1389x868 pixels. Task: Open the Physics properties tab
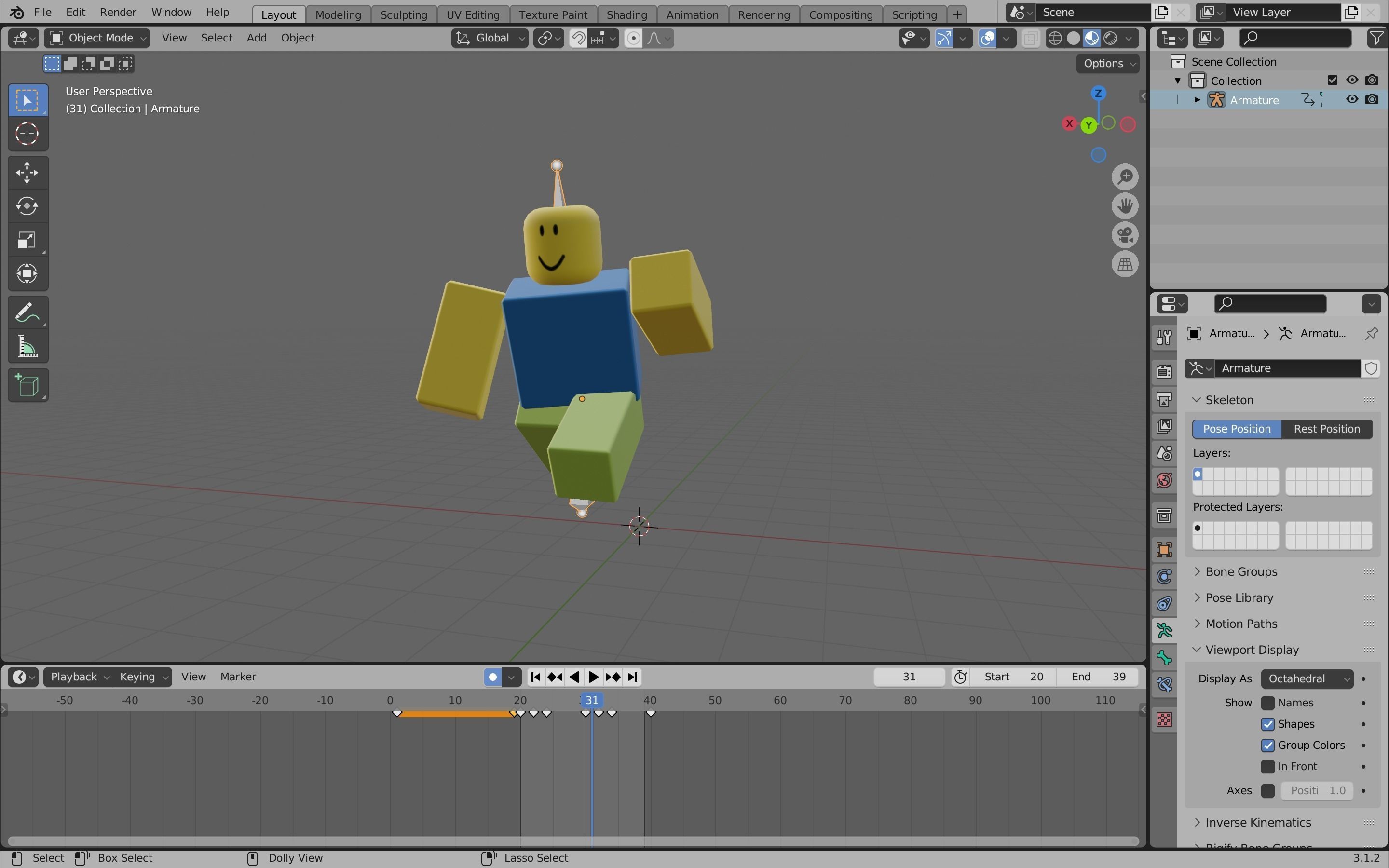(1164, 577)
